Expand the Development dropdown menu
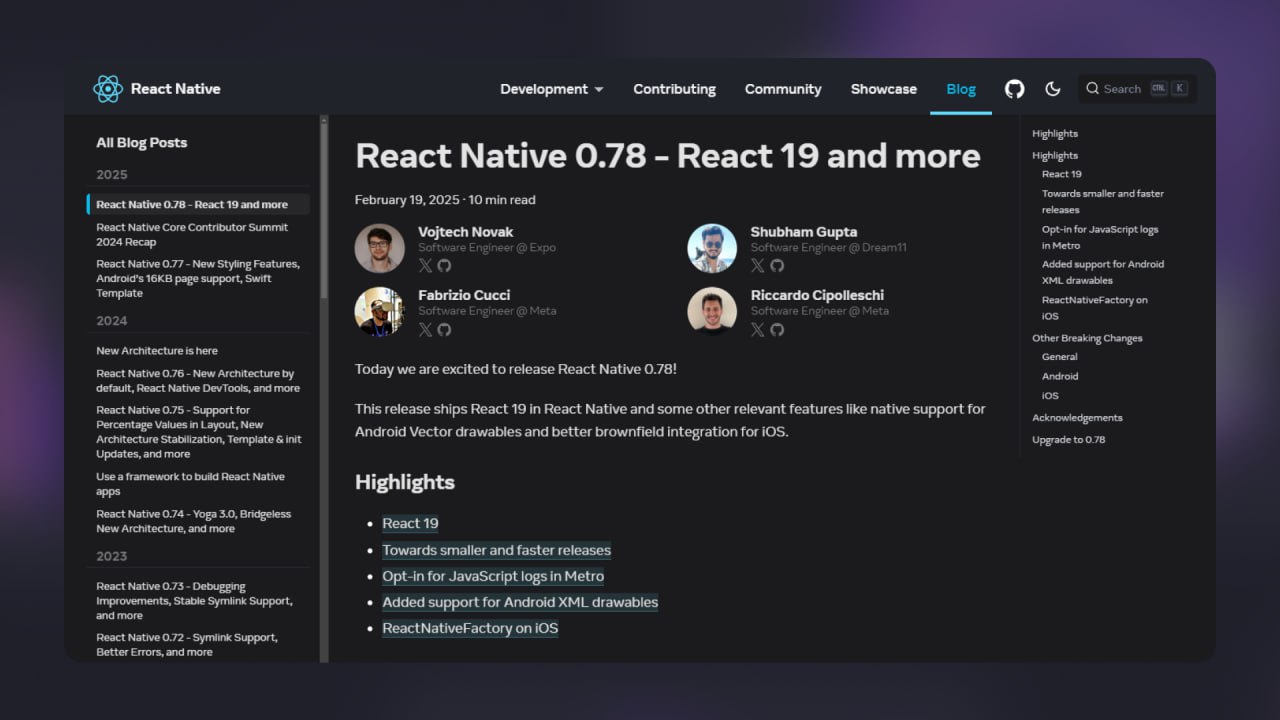 coord(552,89)
